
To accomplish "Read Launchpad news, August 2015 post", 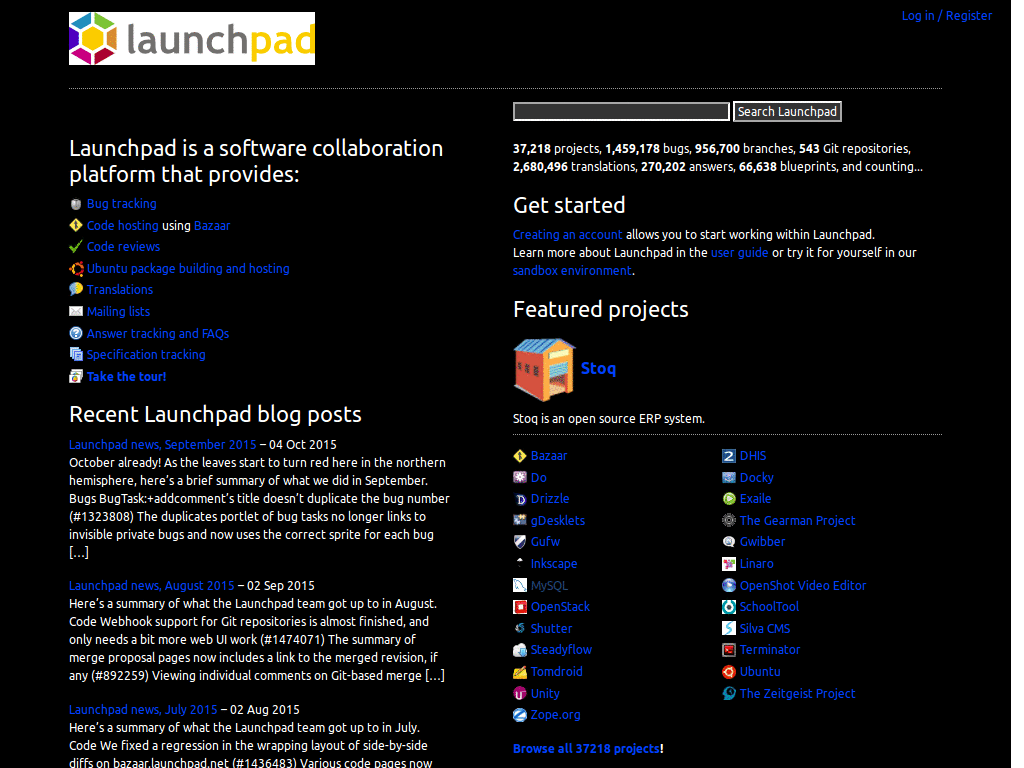I will (152, 586).
